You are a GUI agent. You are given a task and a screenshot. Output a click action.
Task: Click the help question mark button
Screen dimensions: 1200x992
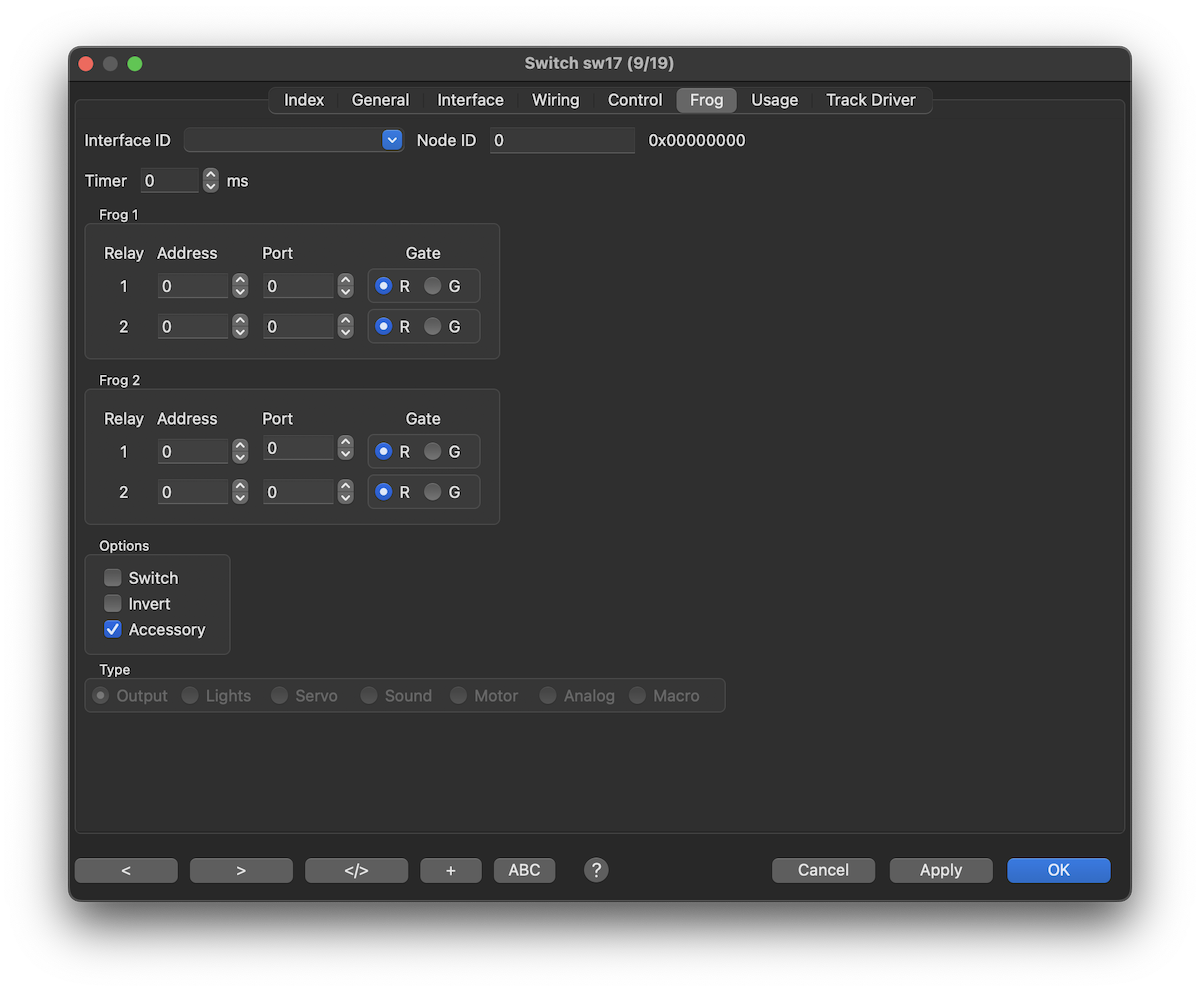596,870
